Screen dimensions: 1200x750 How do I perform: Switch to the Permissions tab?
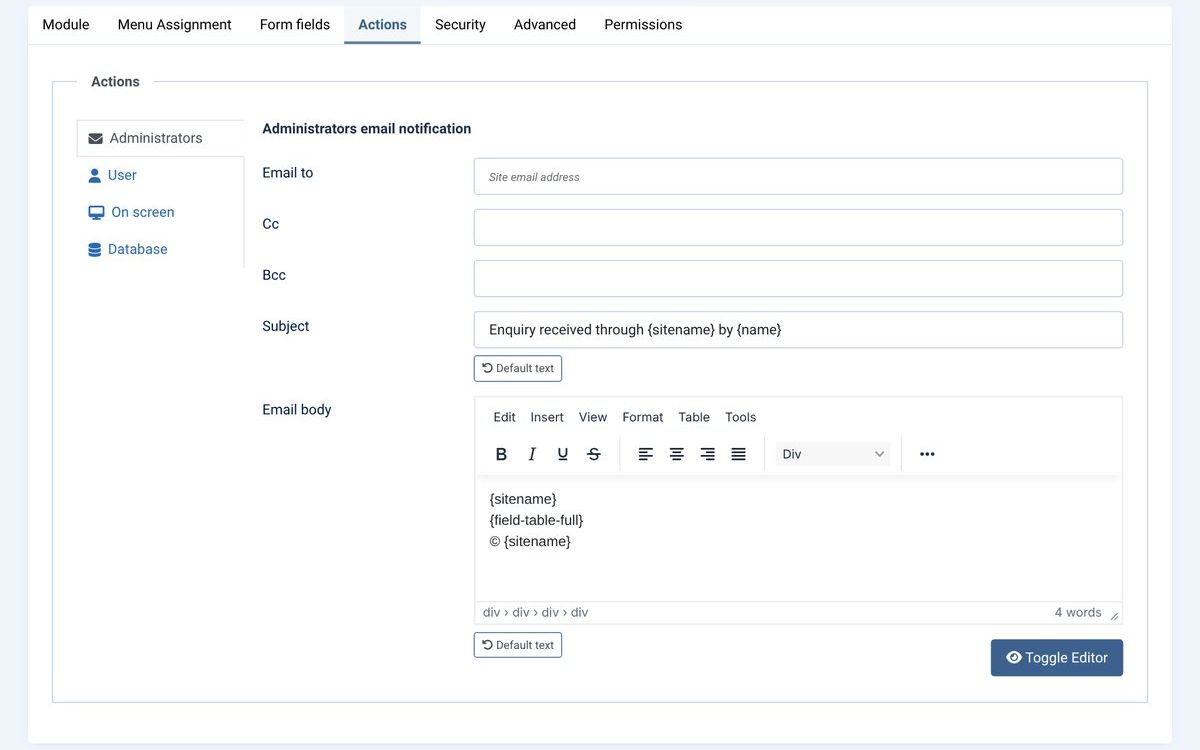coord(643,25)
